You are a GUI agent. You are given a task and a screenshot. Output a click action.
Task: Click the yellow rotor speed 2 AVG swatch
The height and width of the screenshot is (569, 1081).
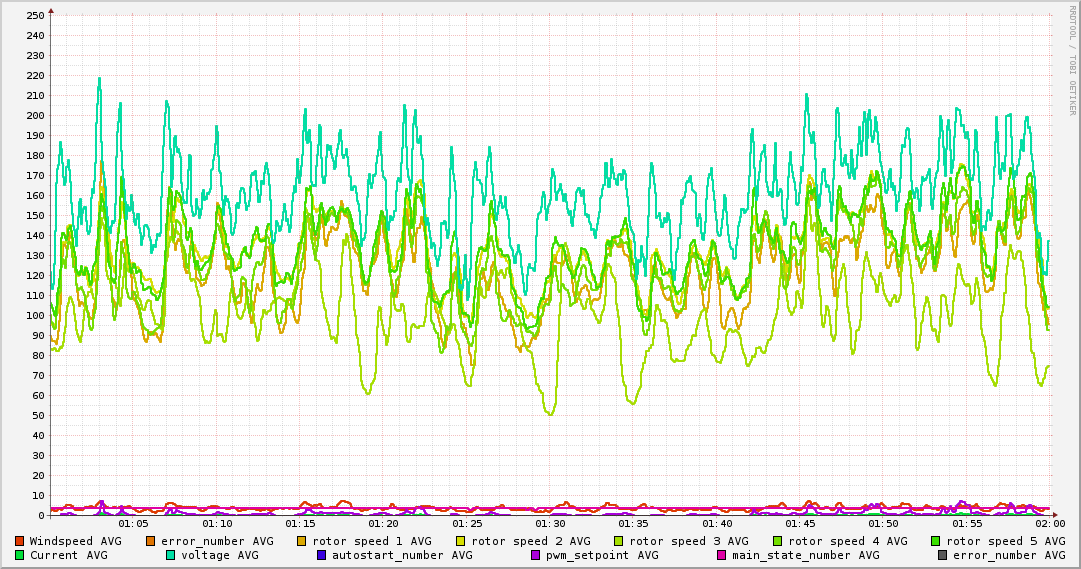(x=461, y=541)
